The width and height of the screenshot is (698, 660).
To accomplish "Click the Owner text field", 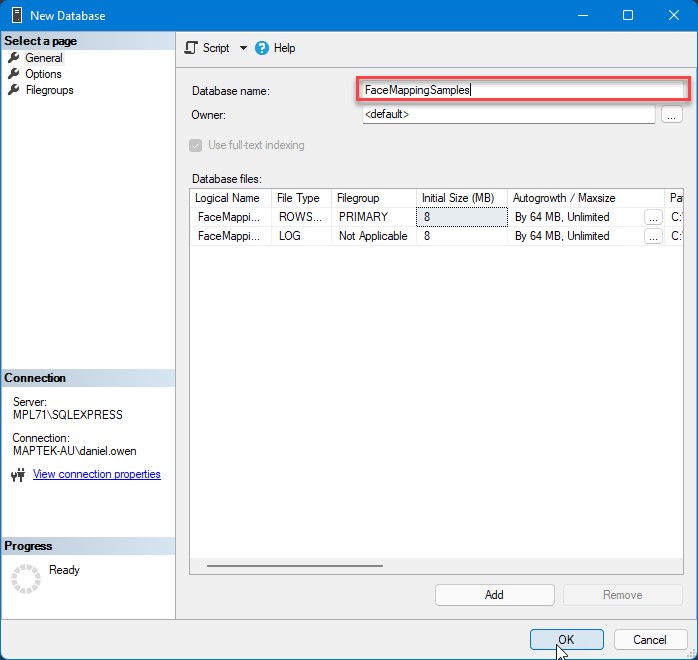I will pyautogui.click(x=508, y=114).
